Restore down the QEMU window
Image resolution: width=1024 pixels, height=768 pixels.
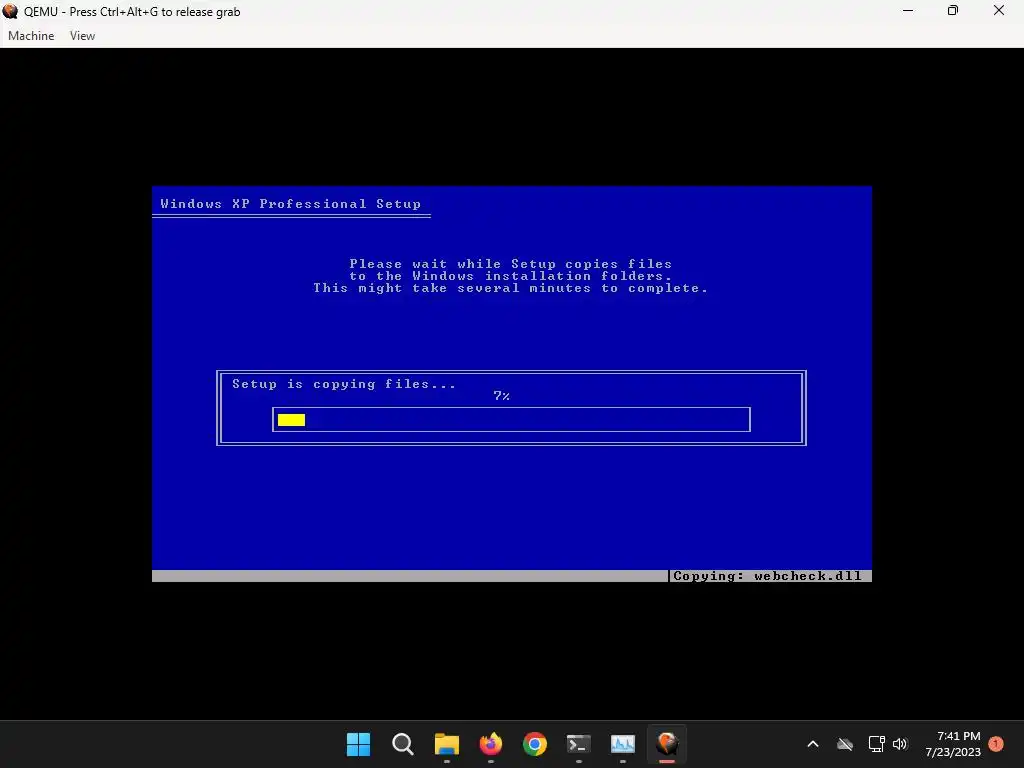point(953,11)
